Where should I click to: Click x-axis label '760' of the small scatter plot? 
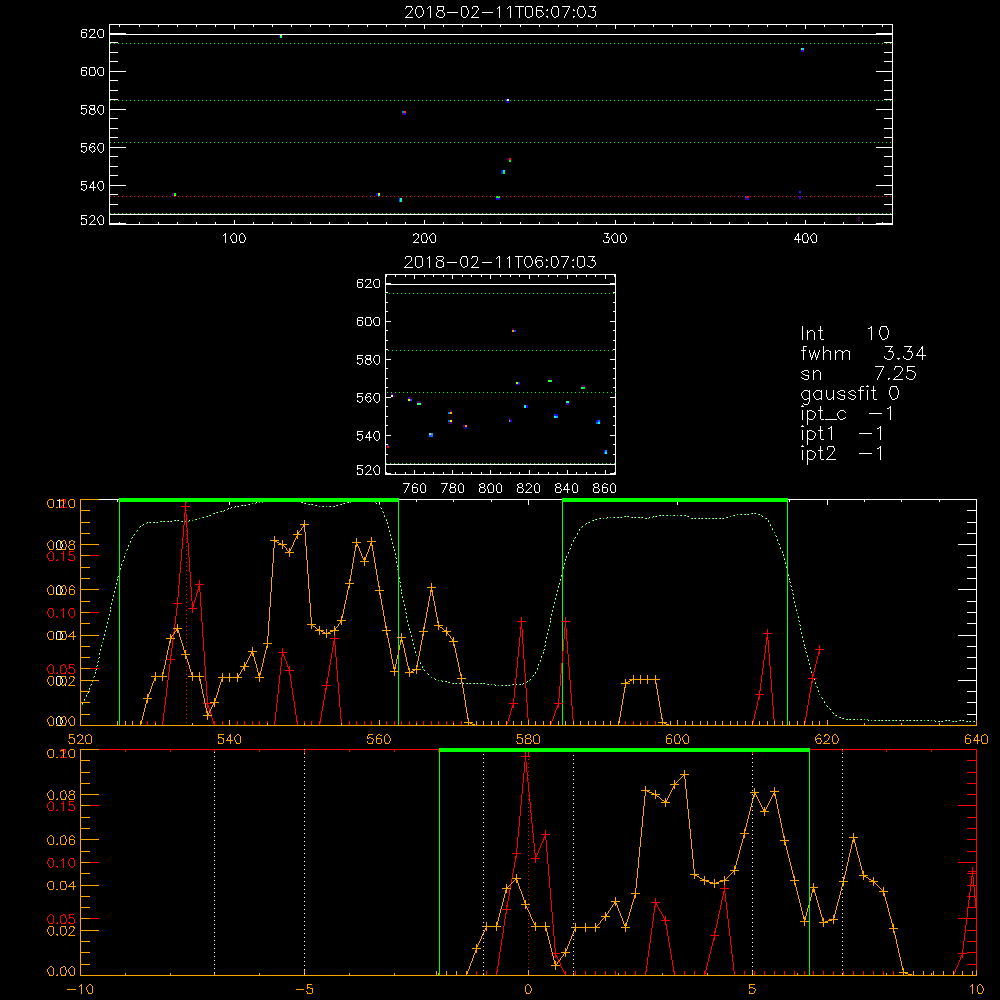[x=415, y=489]
